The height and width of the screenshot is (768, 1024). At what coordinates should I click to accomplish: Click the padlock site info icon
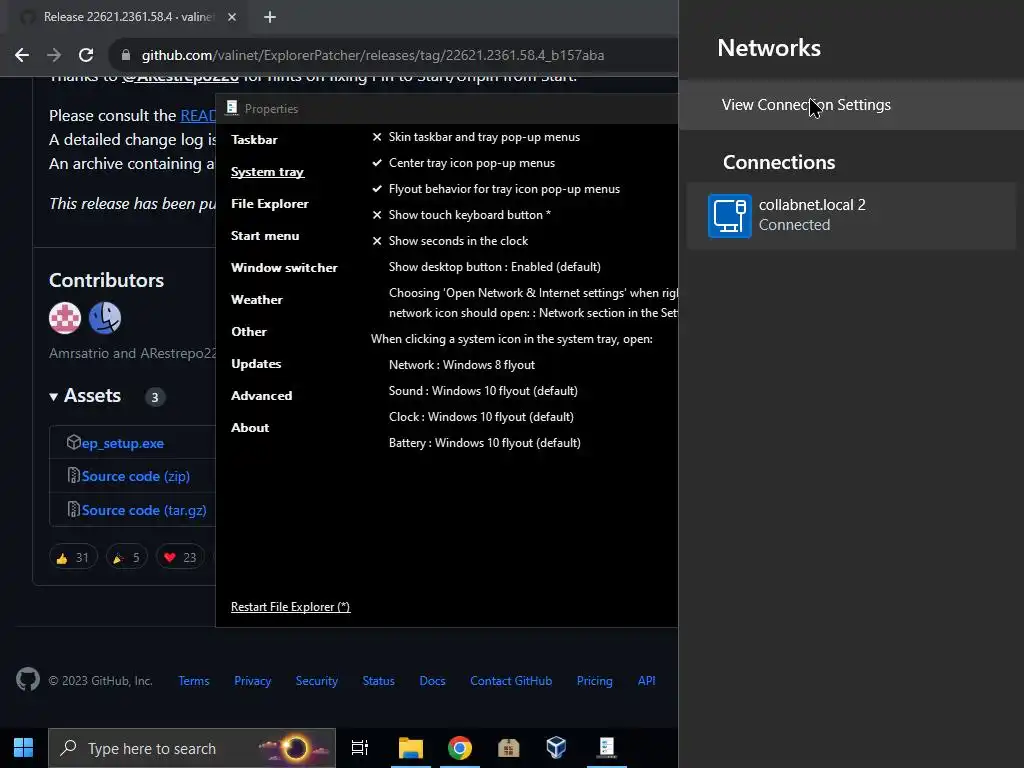pyautogui.click(x=126, y=55)
